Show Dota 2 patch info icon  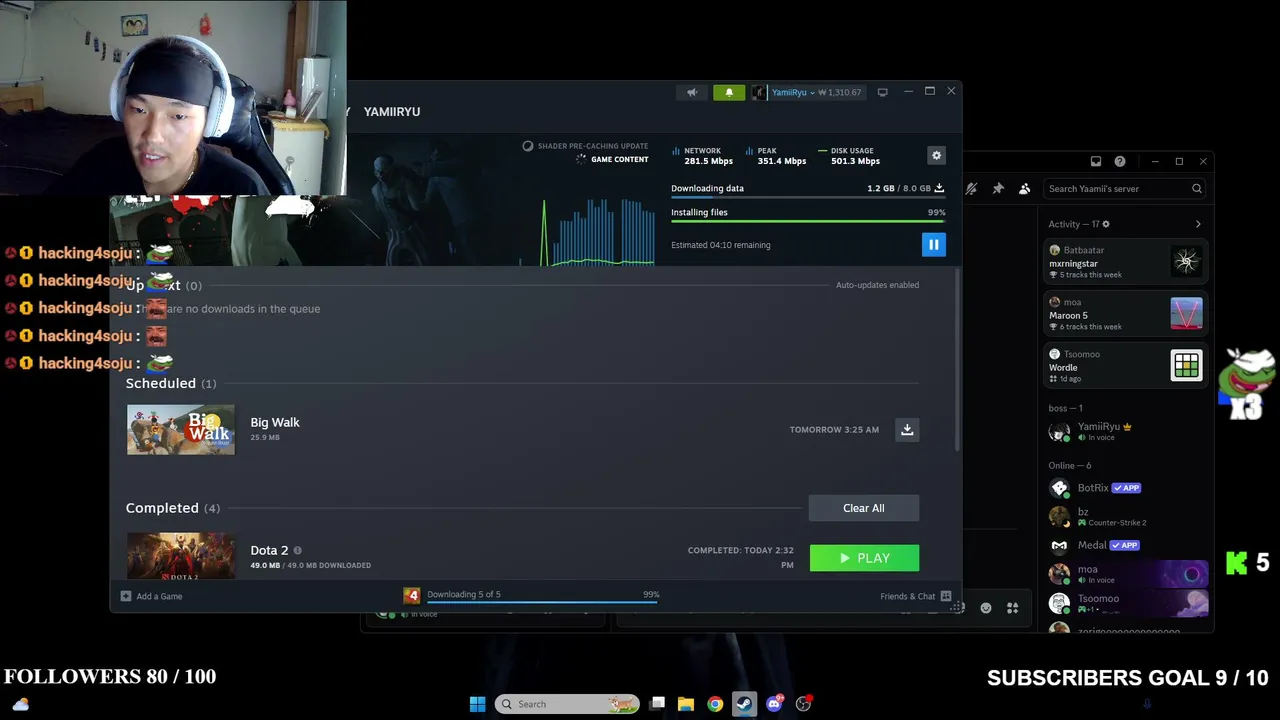pyautogui.click(x=297, y=550)
